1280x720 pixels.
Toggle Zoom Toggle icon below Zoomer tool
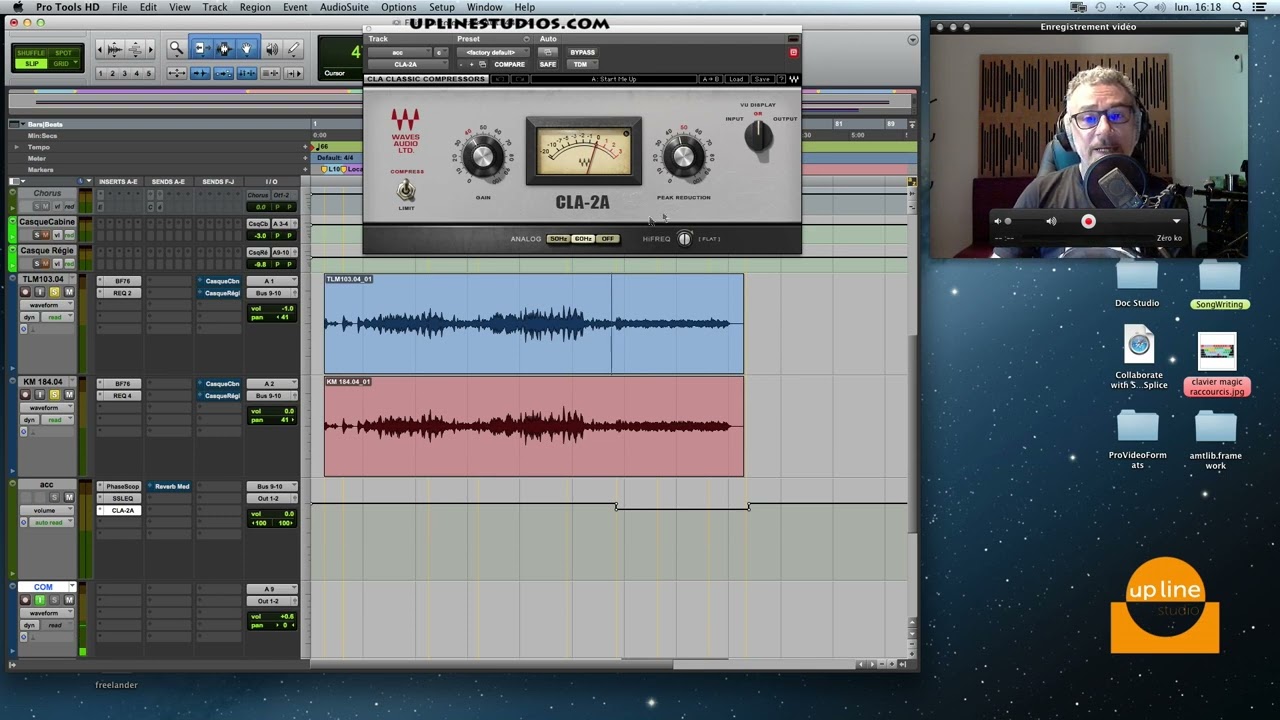(x=177, y=73)
